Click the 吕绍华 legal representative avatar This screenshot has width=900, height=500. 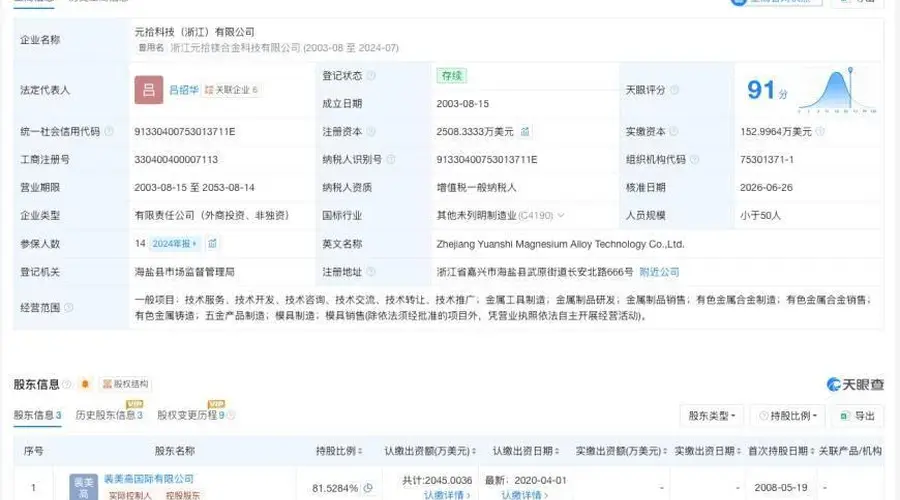(x=149, y=90)
